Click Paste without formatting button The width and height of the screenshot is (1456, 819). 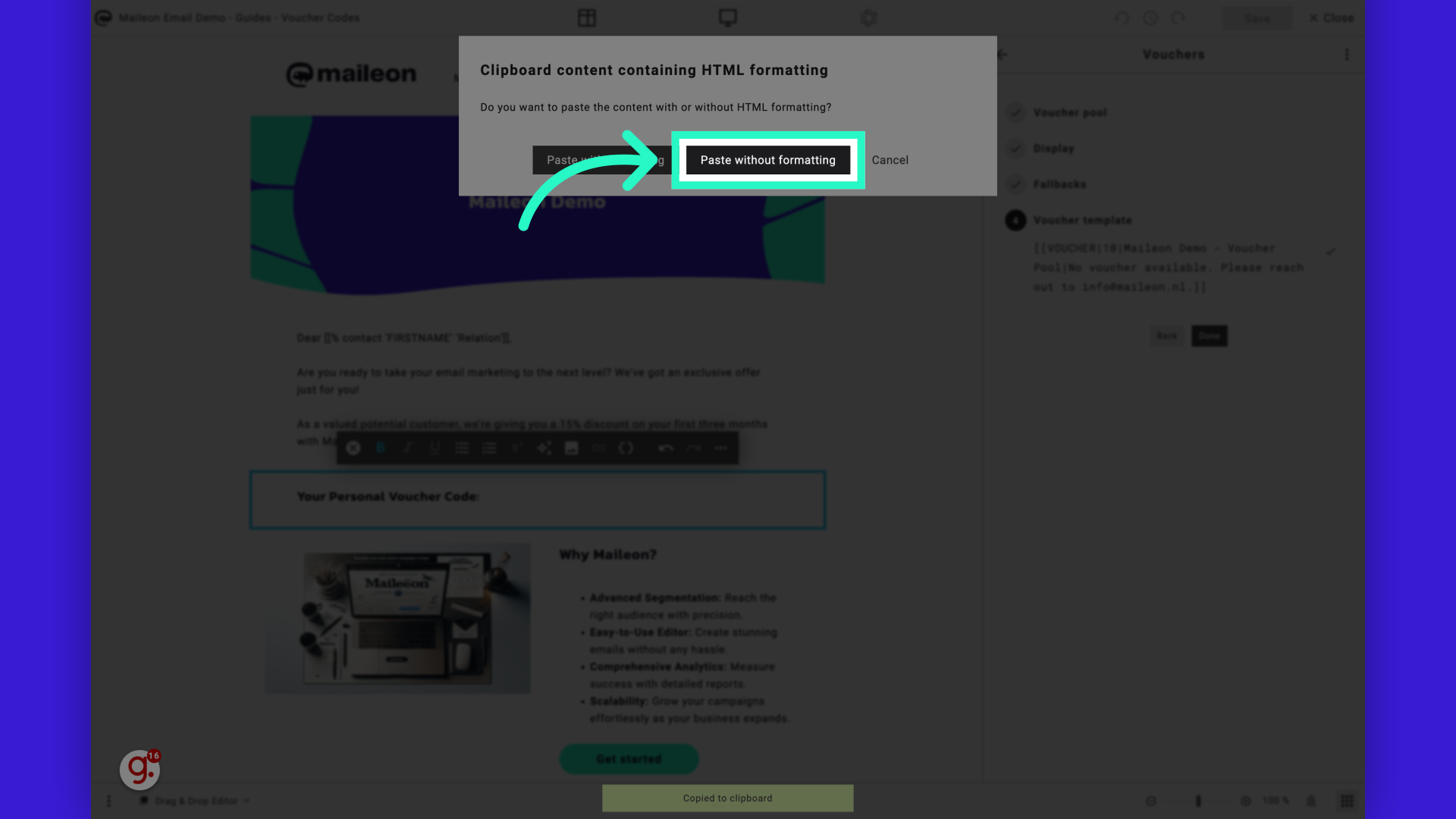[768, 160]
